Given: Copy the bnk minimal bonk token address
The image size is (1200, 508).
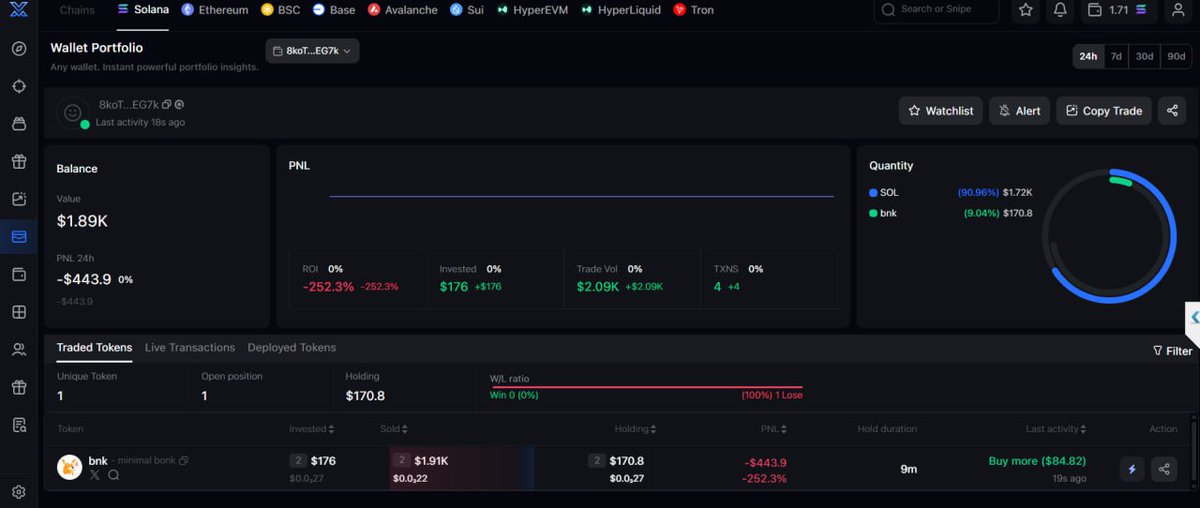Looking at the screenshot, I should point(184,461).
